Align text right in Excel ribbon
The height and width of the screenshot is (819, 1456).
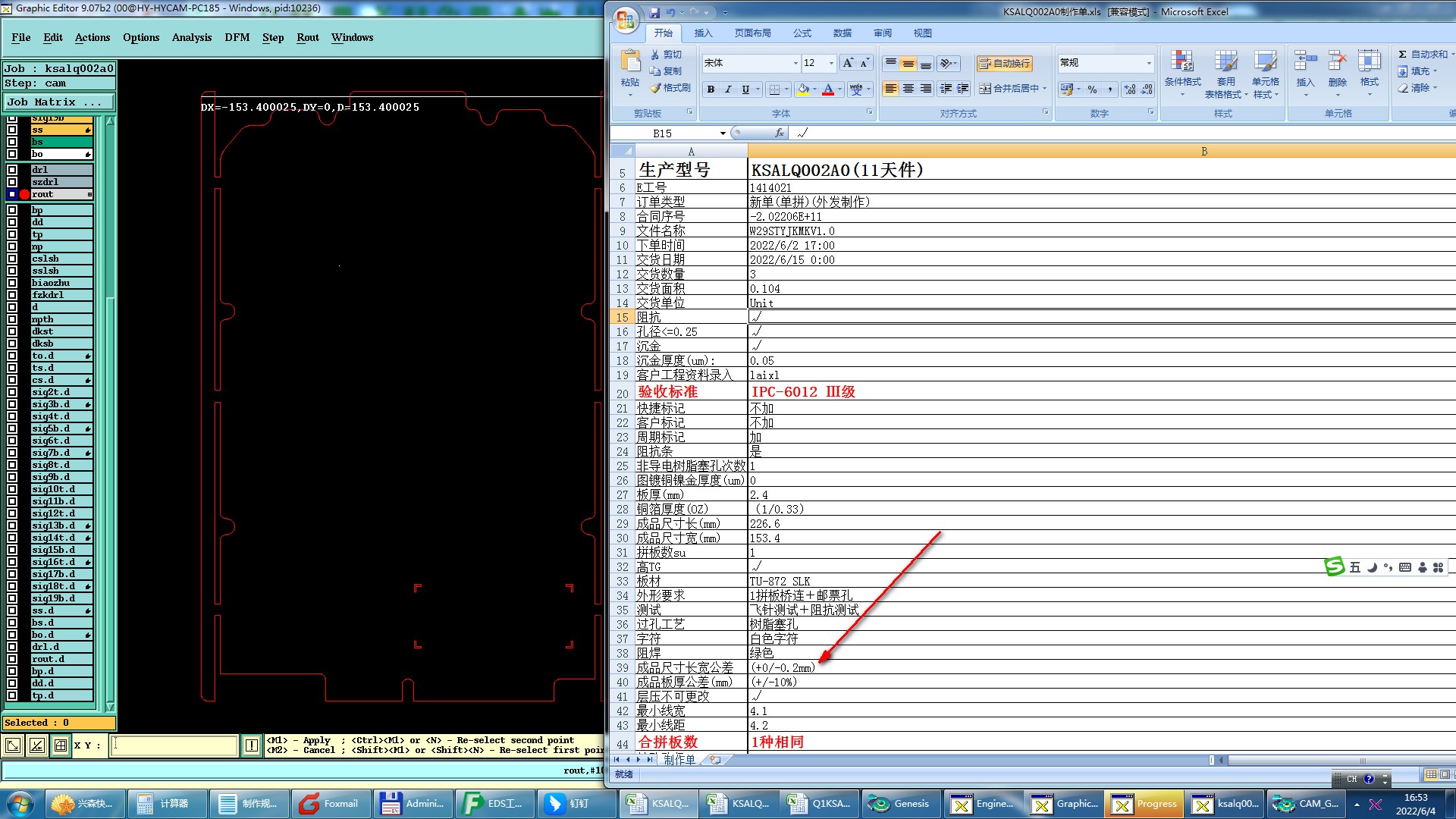coord(925,89)
